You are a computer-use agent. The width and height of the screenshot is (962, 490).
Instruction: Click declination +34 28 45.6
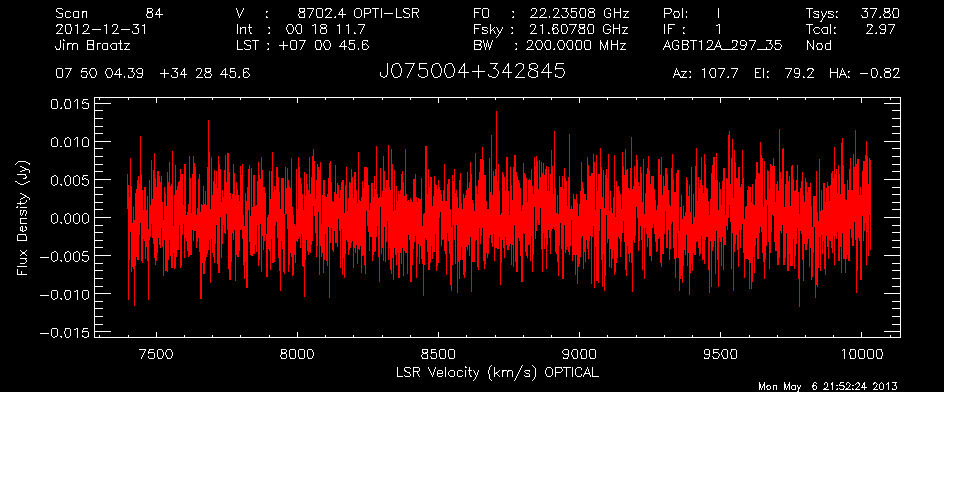tap(205, 74)
